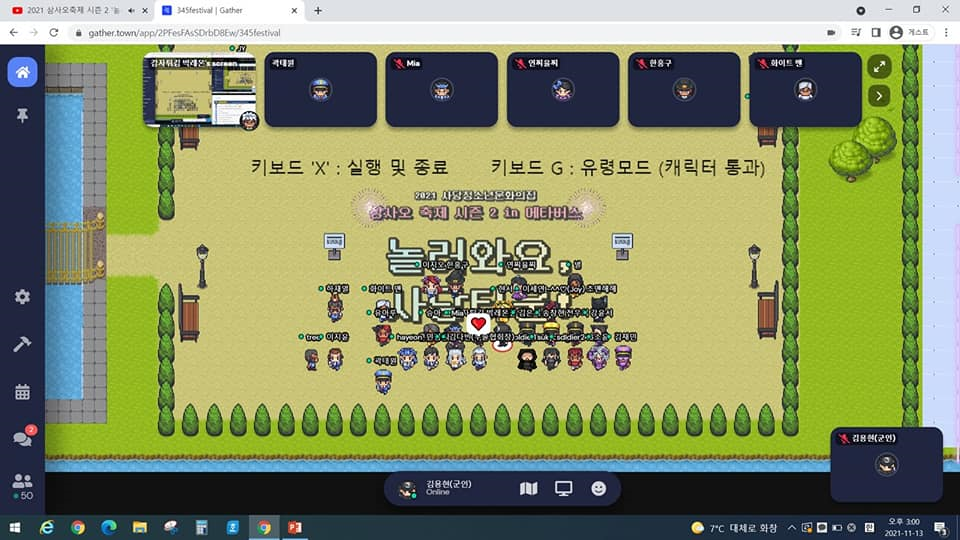
Task: Open the minimap icon in bottom bar
Action: tap(528, 488)
